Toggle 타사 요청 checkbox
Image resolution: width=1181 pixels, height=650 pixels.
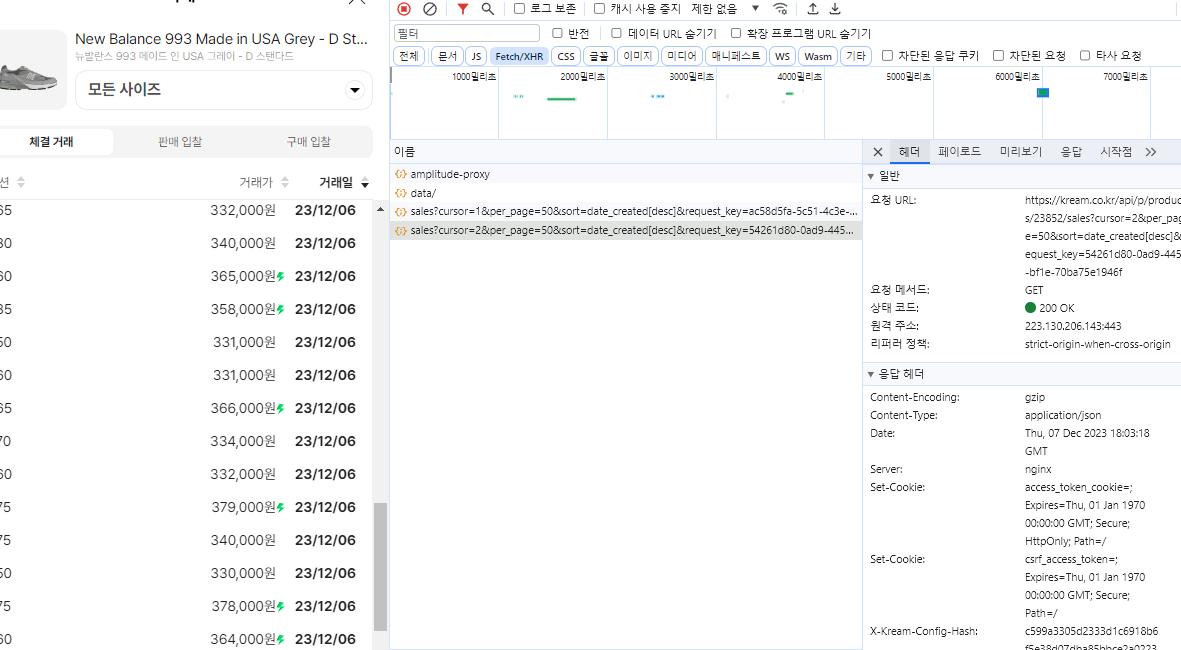1085,56
